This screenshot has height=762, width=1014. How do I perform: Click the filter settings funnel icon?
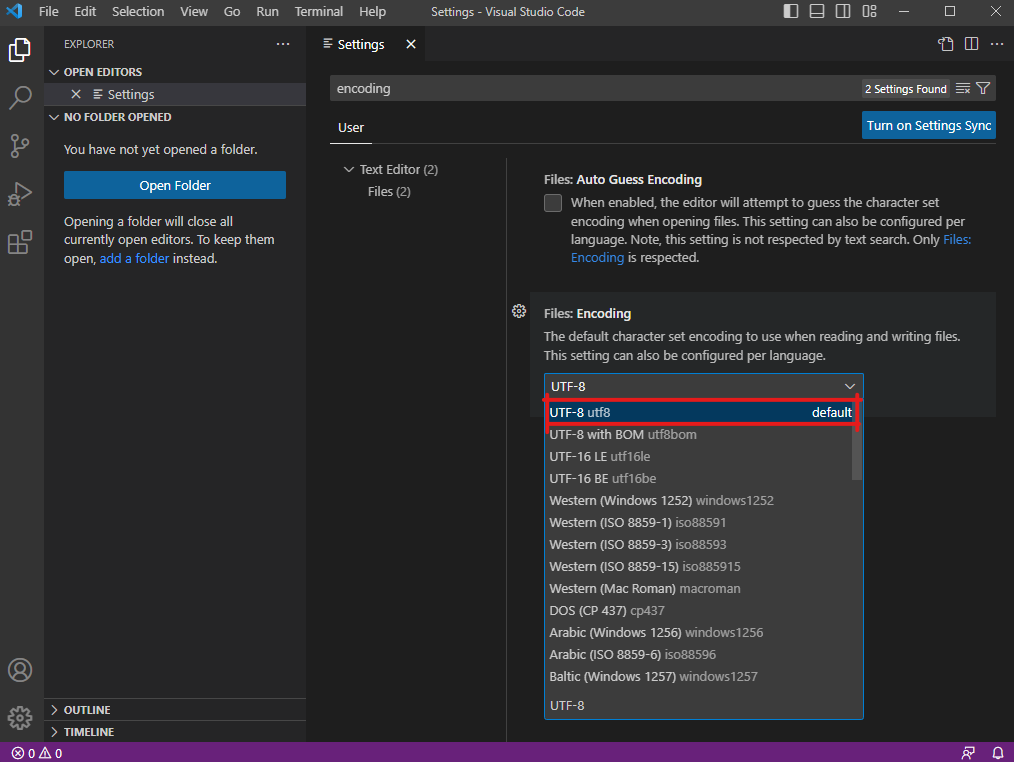click(983, 89)
